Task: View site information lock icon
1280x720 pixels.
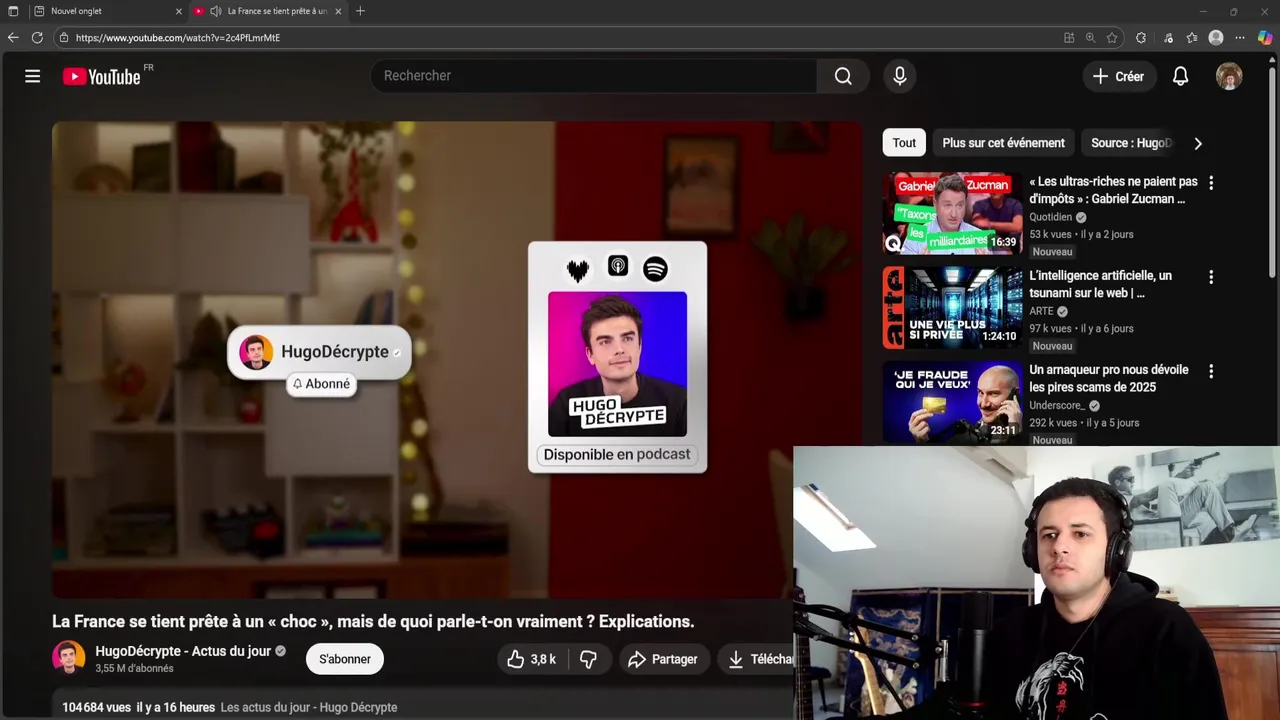Action: [64, 38]
